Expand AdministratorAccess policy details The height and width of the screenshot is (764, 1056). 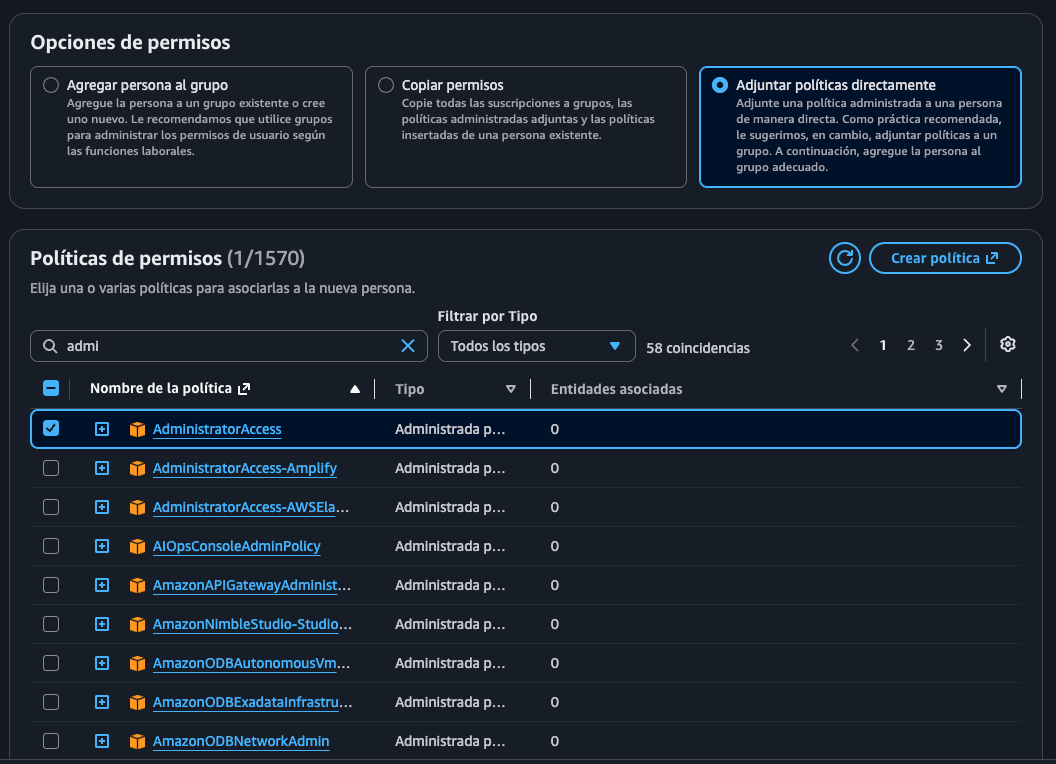point(102,429)
